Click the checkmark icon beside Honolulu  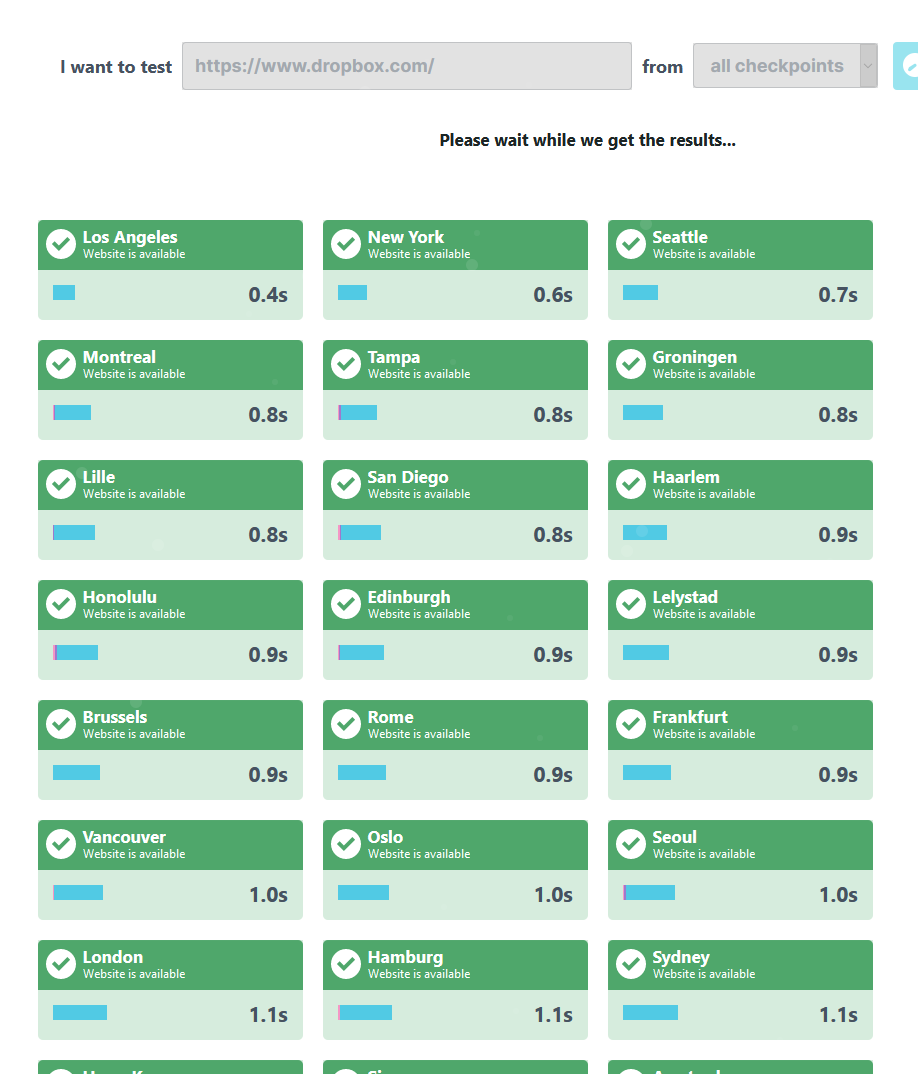(61, 604)
